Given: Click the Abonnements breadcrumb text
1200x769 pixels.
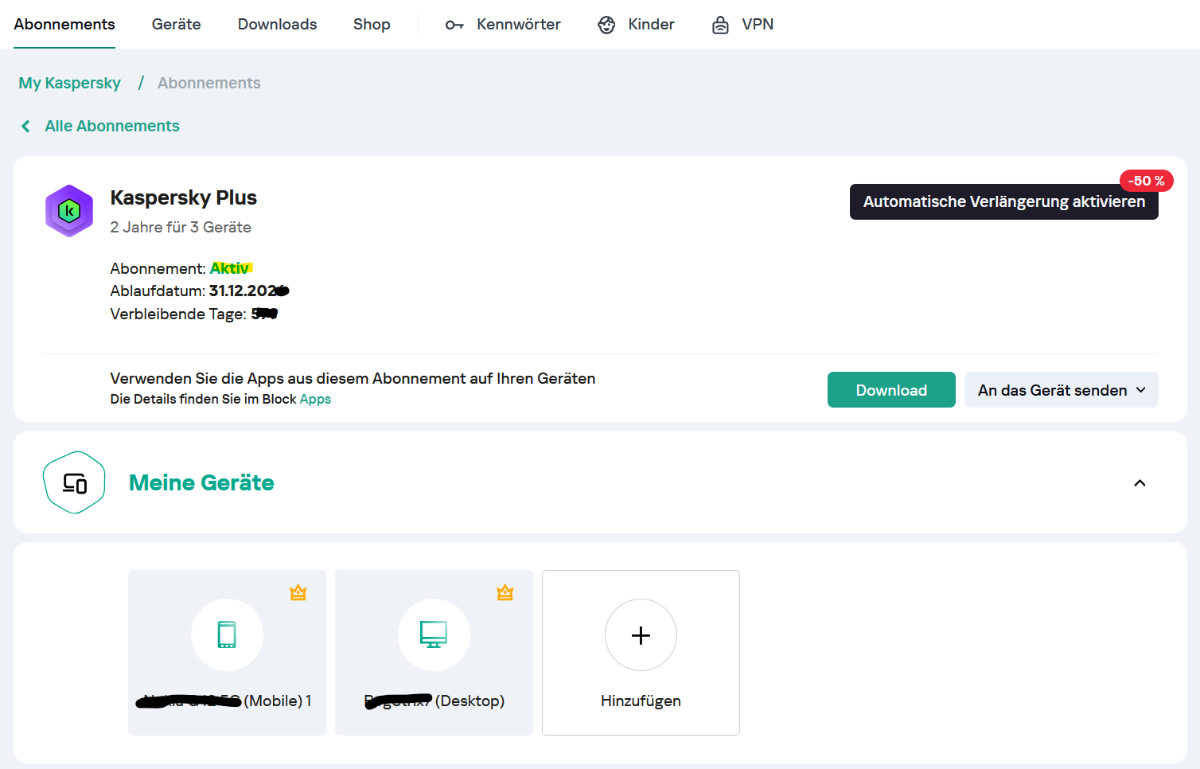Looking at the screenshot, I should click(x=209, y=83).
